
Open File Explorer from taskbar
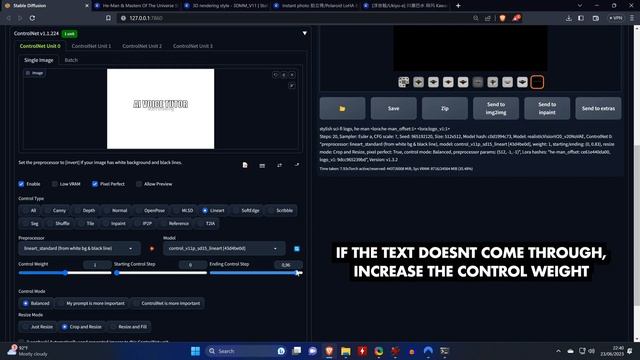coord(345,351)
